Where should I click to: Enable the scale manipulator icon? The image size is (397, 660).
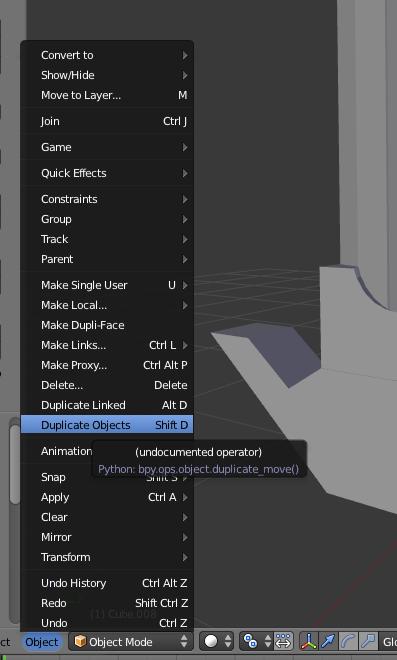pos(368,641)
